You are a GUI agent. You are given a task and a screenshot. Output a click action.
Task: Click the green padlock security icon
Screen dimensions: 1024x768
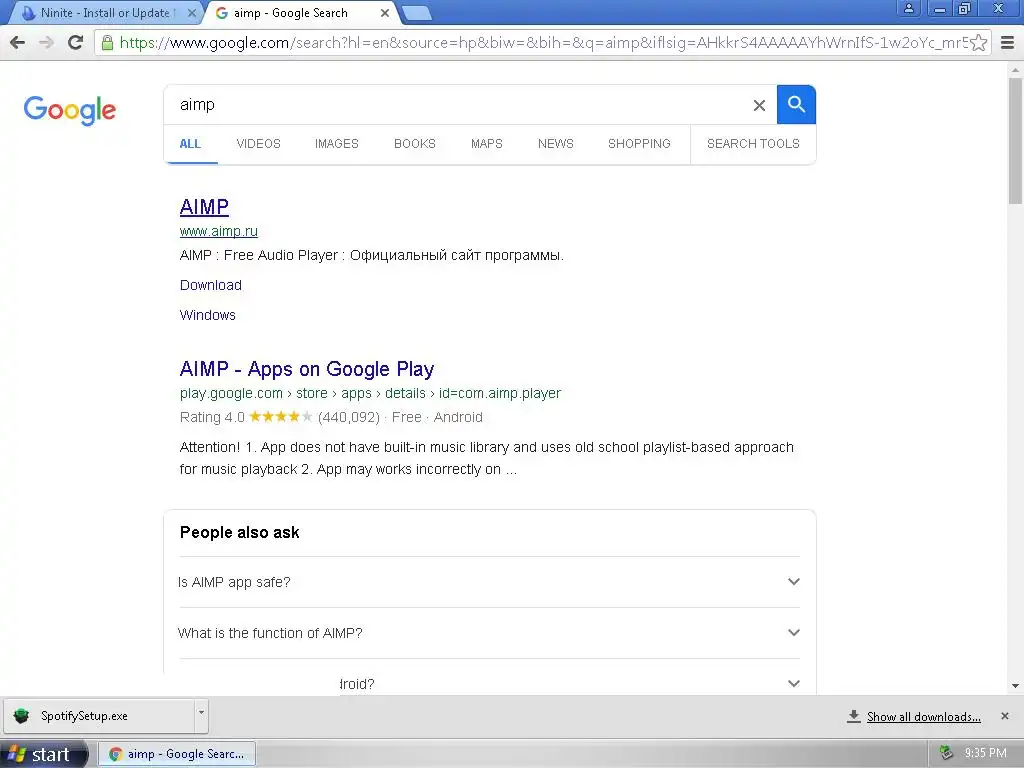(x=107, y=42)
